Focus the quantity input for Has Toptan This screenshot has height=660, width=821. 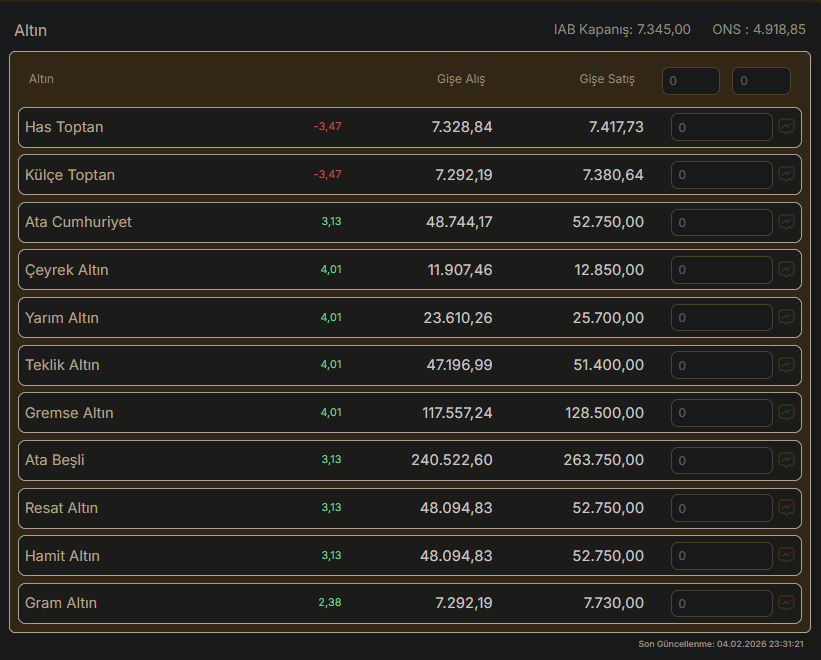pyautogui.click(x=721, y=127)
